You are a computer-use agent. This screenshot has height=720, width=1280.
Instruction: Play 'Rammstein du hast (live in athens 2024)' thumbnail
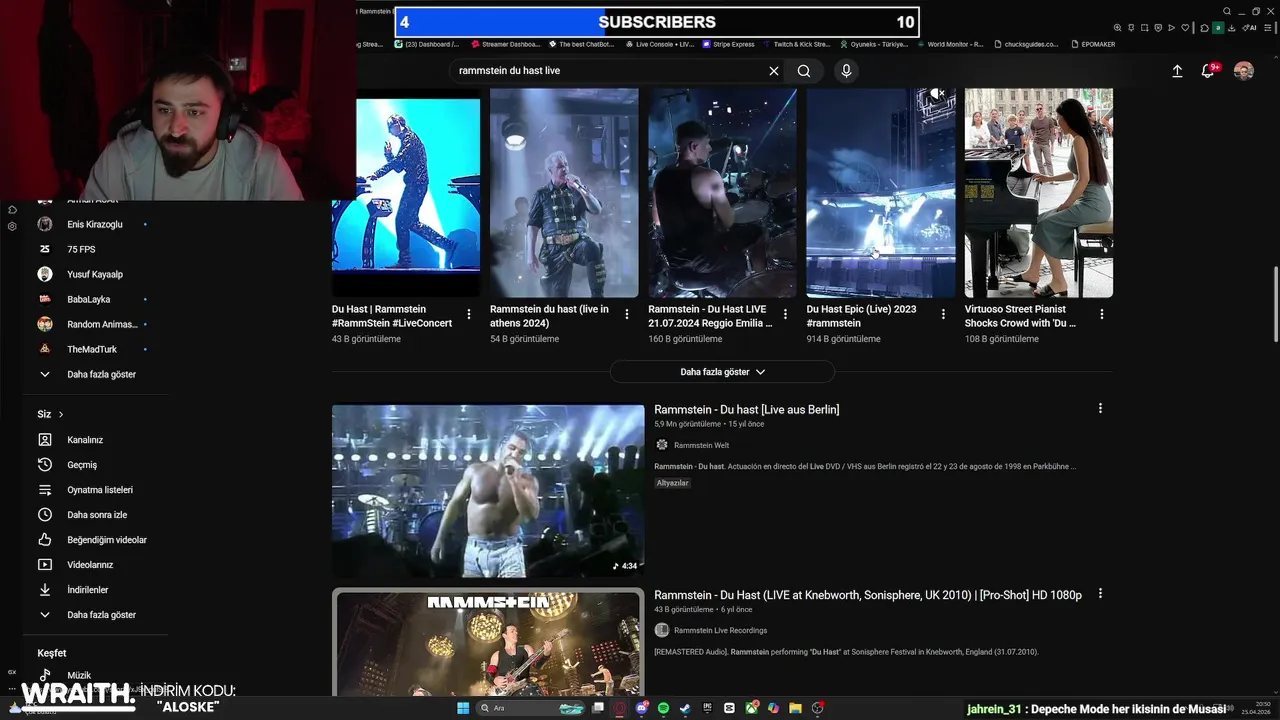coord(564,193)
